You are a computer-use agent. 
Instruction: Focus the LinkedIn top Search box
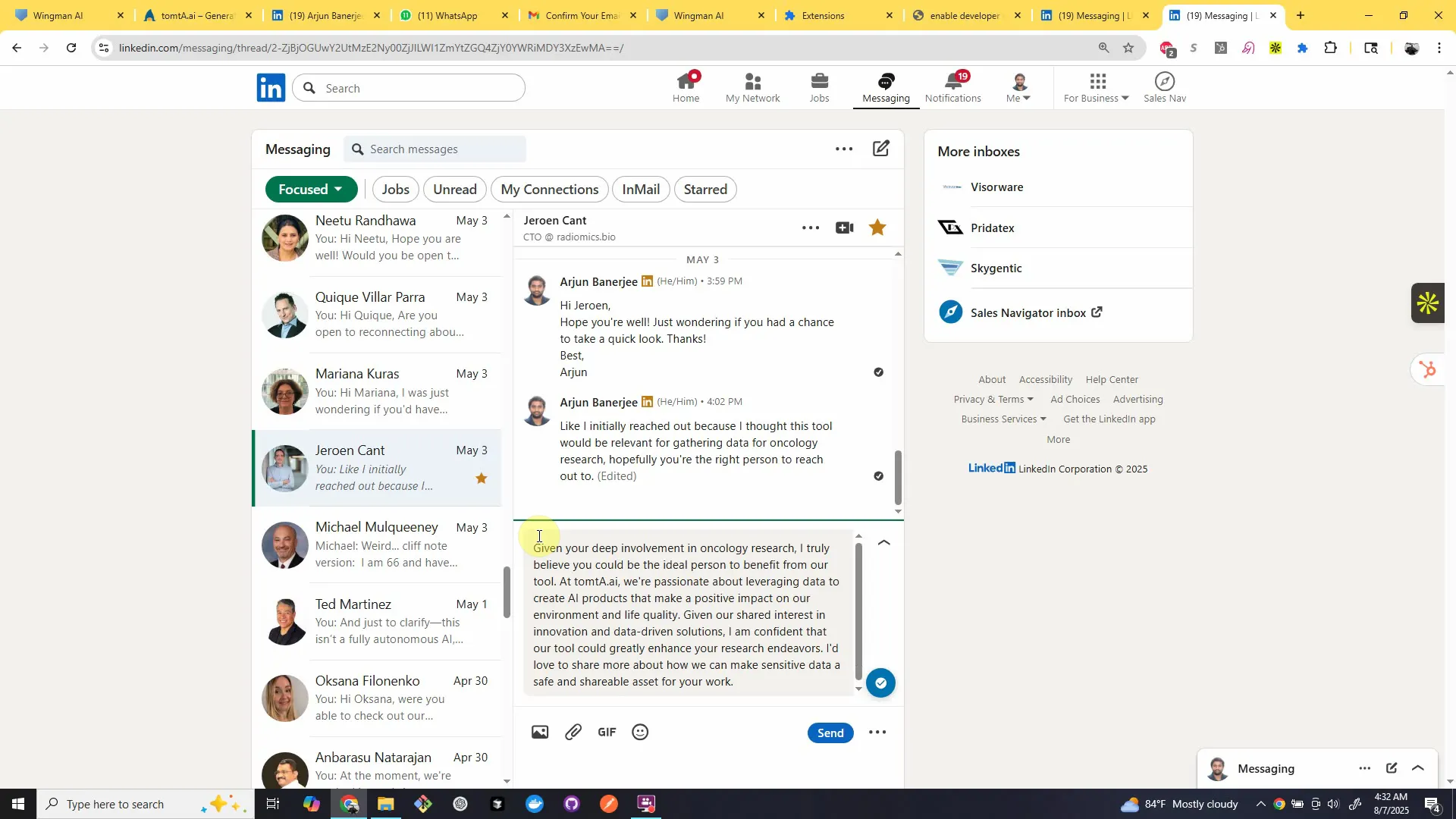[409, 88]
